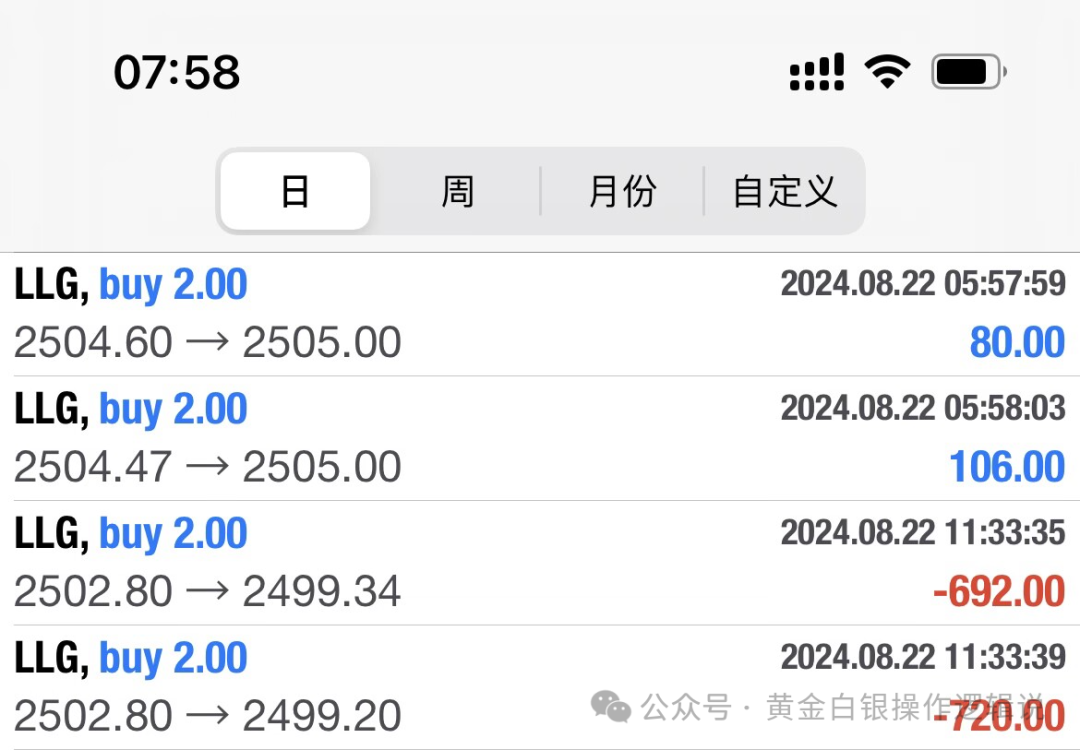This screenshot has height=750, width=1080.
Task: Tap the WeChat logo in watermark
Action: 610,707
